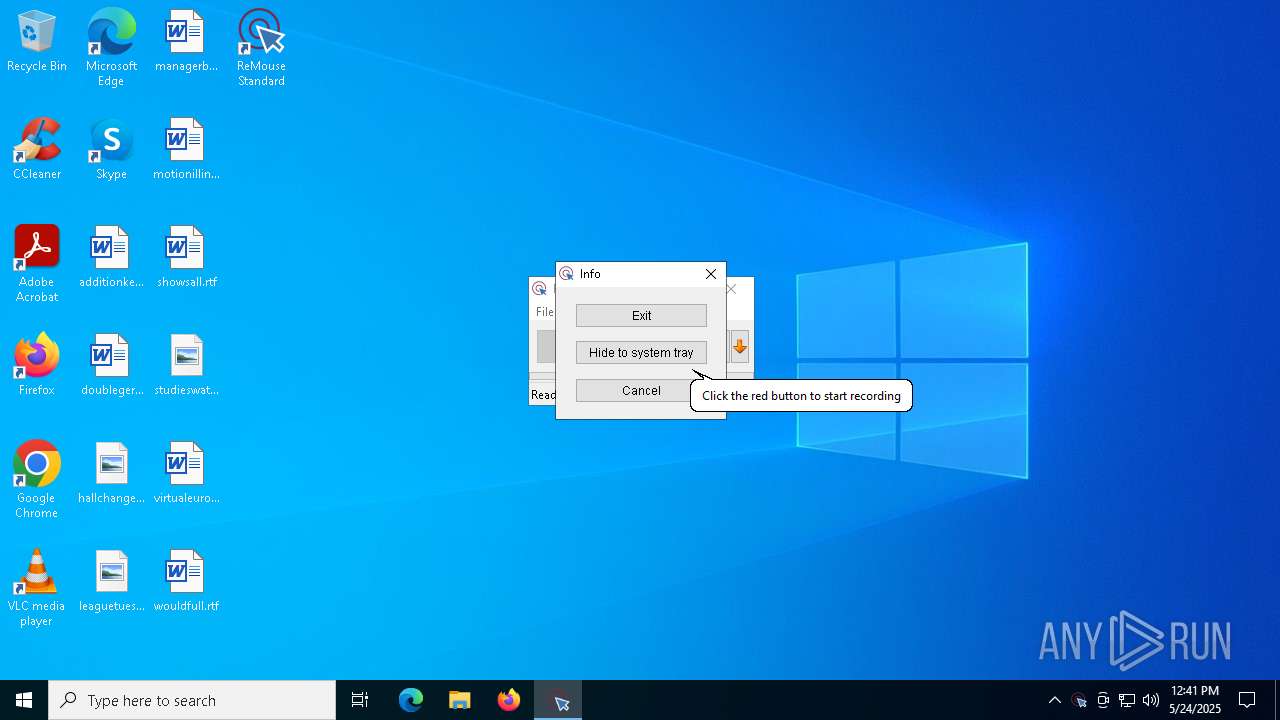The width and height of the screenshot is (1280, 720).
Task: Open the Windows Start menu
Action: tap(24, 700)
